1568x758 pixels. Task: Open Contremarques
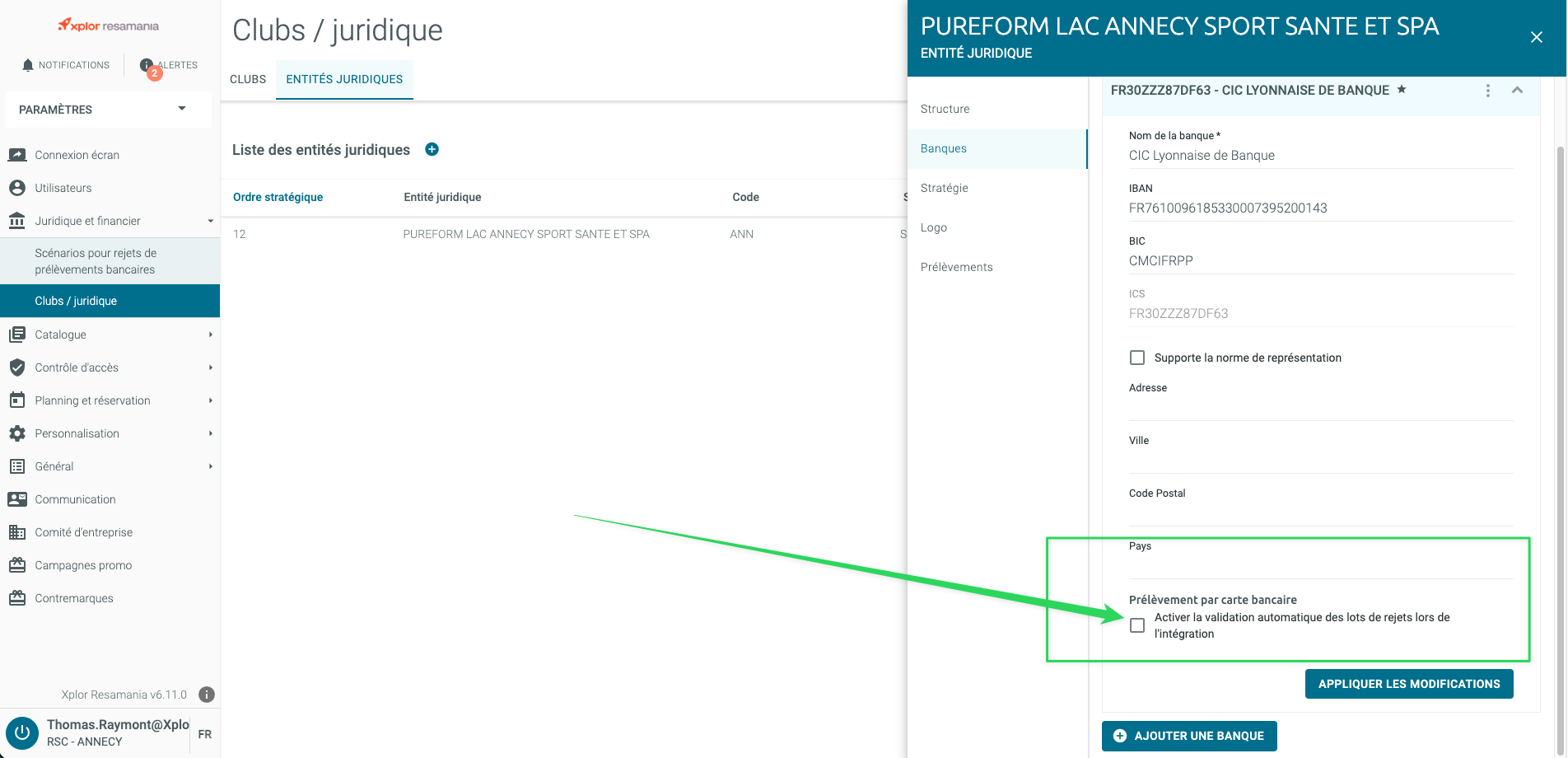point(74,598)
